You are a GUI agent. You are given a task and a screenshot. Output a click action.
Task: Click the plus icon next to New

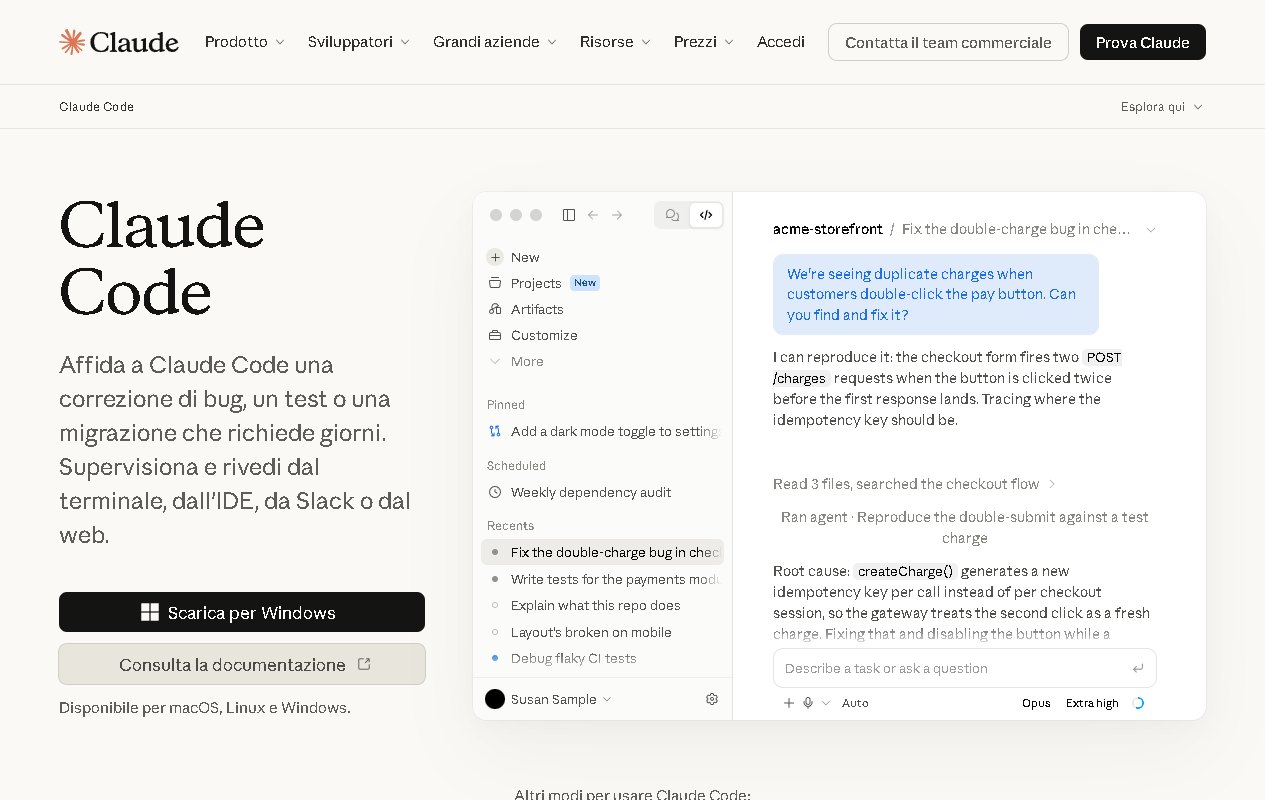(495, 257)
